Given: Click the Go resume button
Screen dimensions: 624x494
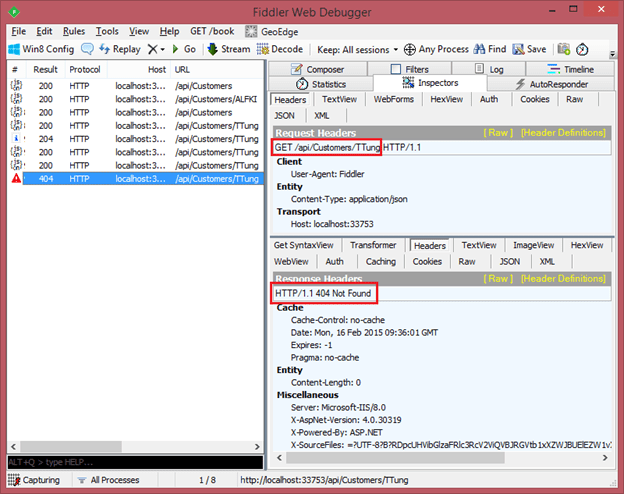Looking at the screenshot, I should (184, 49).
